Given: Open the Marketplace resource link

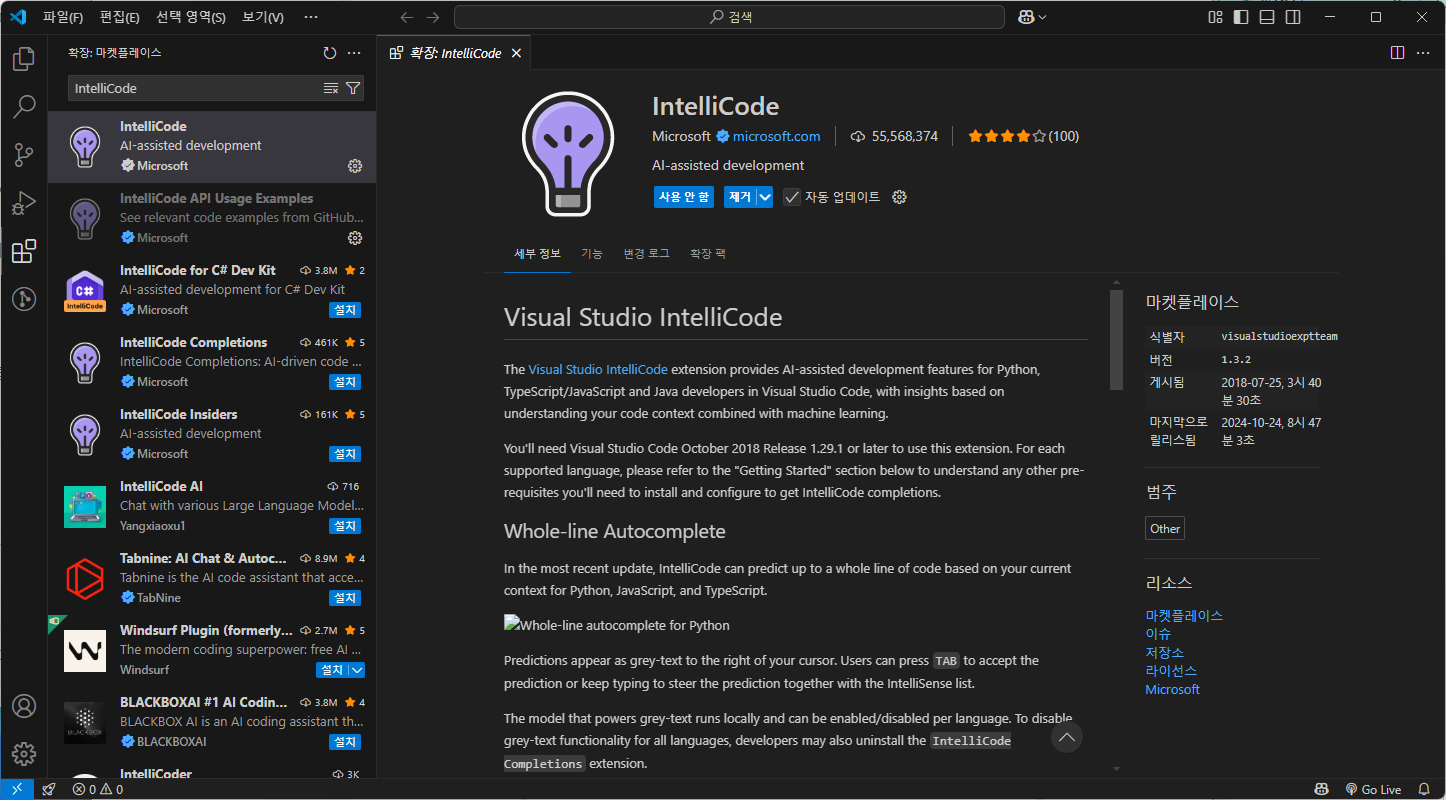Looking at the screenshot, I should 1184,616.
